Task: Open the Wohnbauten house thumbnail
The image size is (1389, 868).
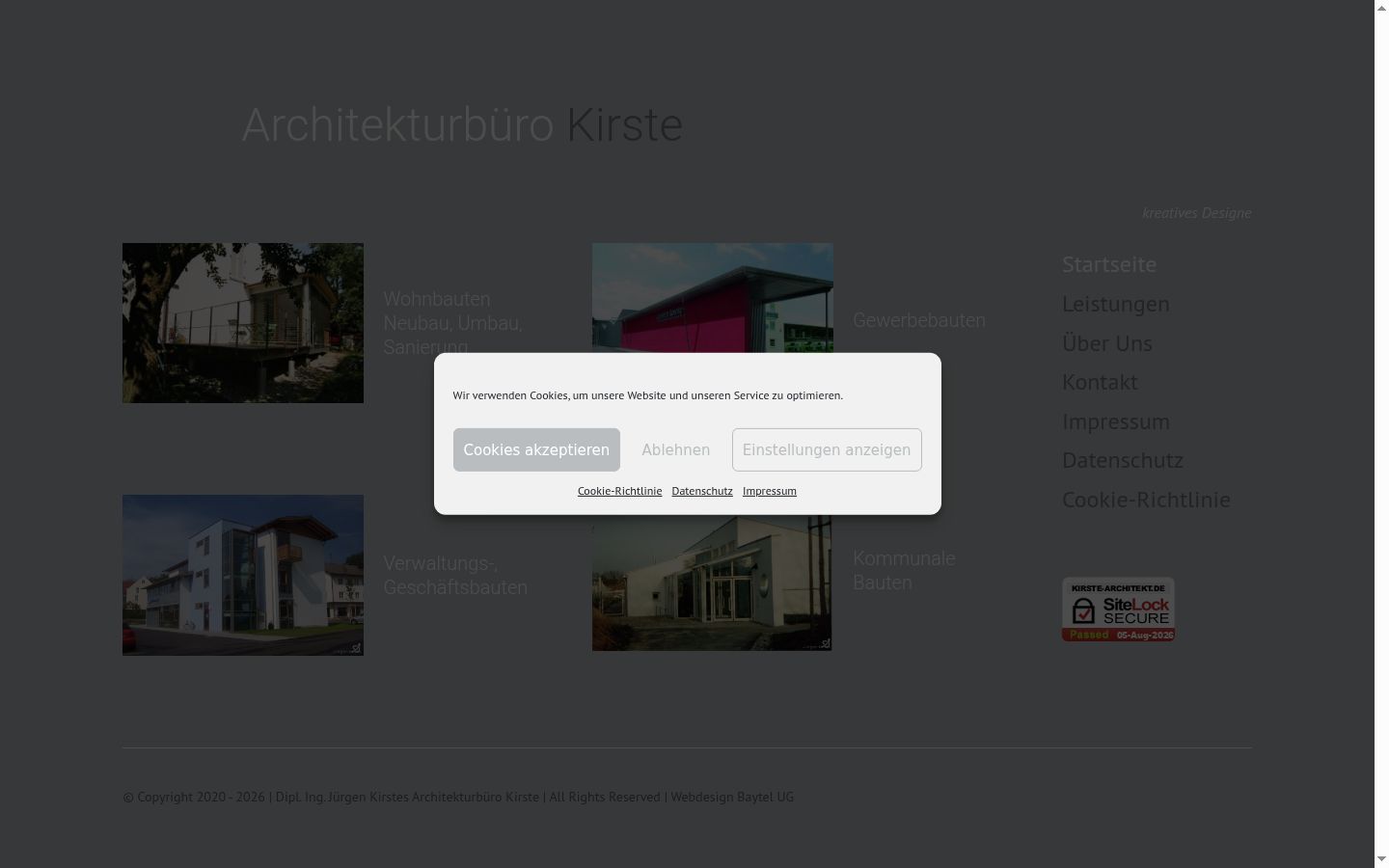Action: click(243, 323)
